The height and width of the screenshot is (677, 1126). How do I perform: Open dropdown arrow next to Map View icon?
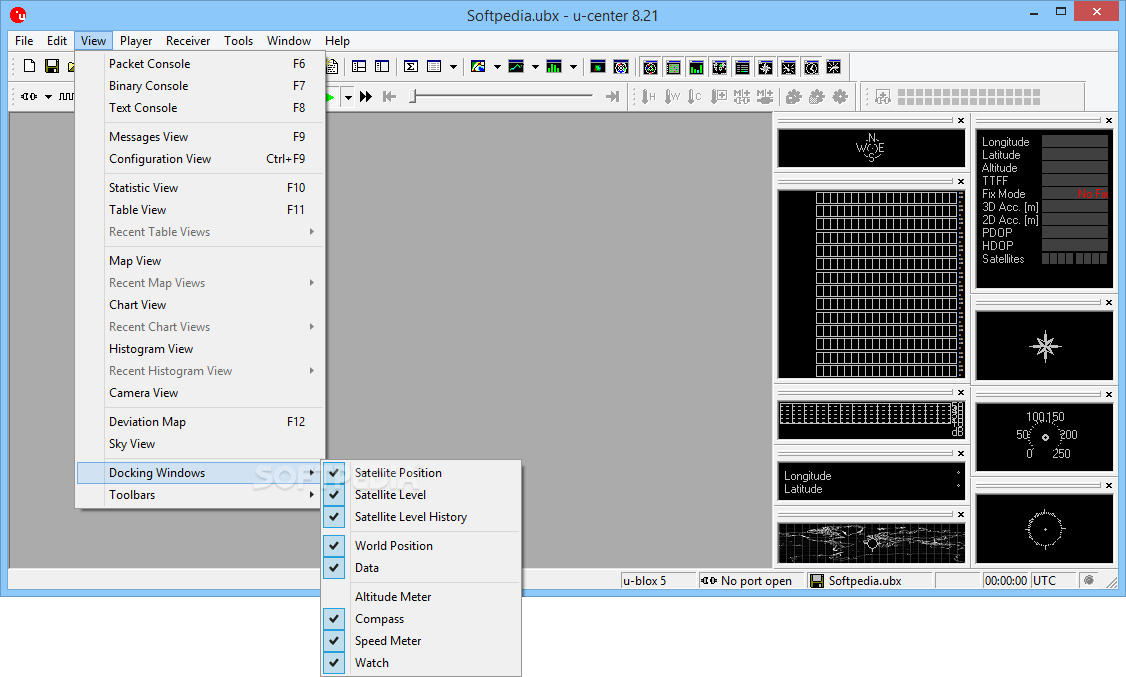[x=497, y=67]
